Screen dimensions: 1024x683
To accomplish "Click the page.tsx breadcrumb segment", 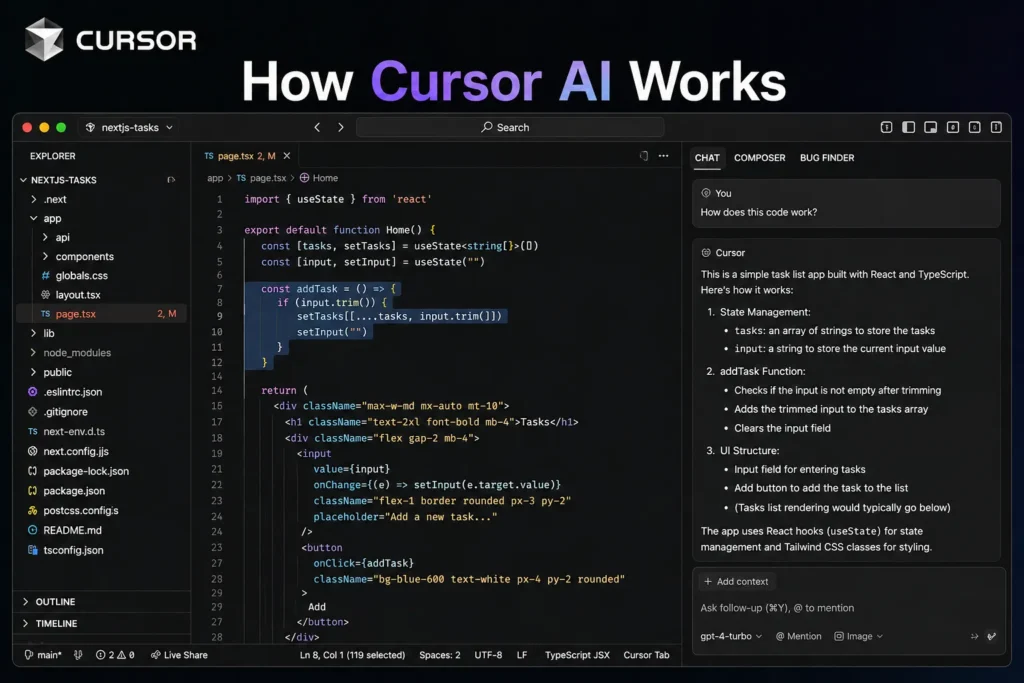I will pos(261,178).
